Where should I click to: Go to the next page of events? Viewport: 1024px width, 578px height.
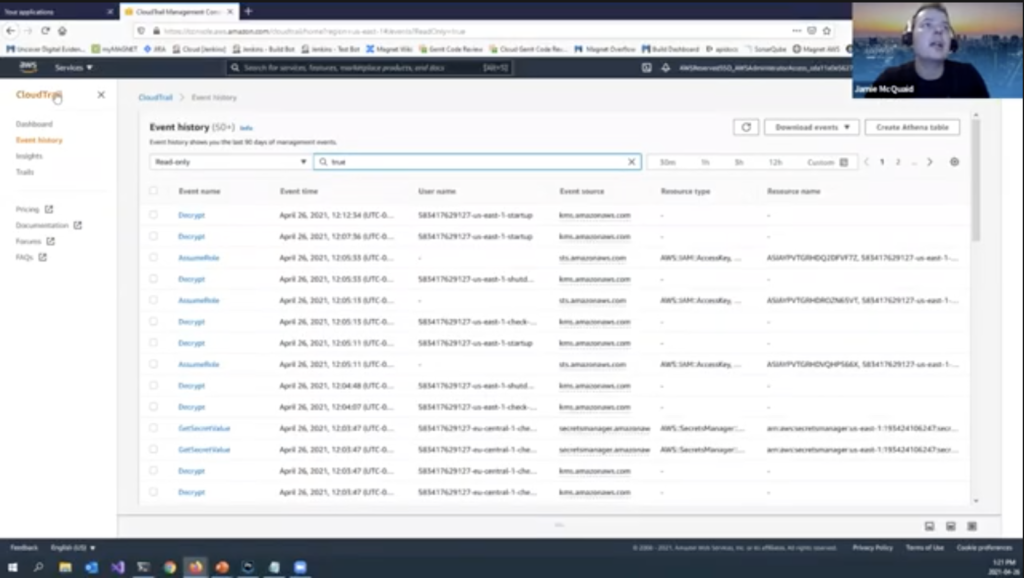tap(929, 162)
